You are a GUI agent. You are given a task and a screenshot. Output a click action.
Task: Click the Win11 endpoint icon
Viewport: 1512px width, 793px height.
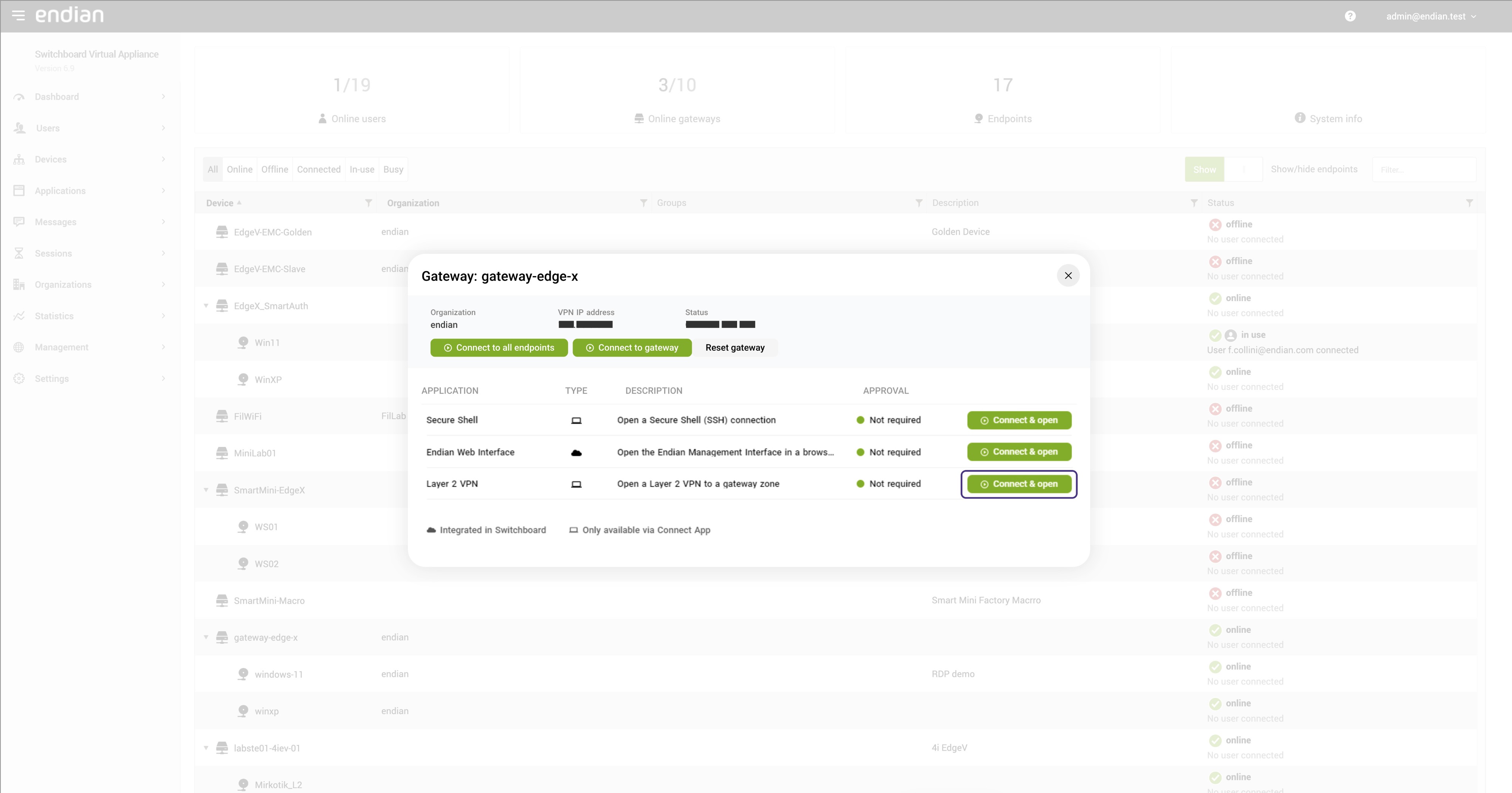(243, 343)
